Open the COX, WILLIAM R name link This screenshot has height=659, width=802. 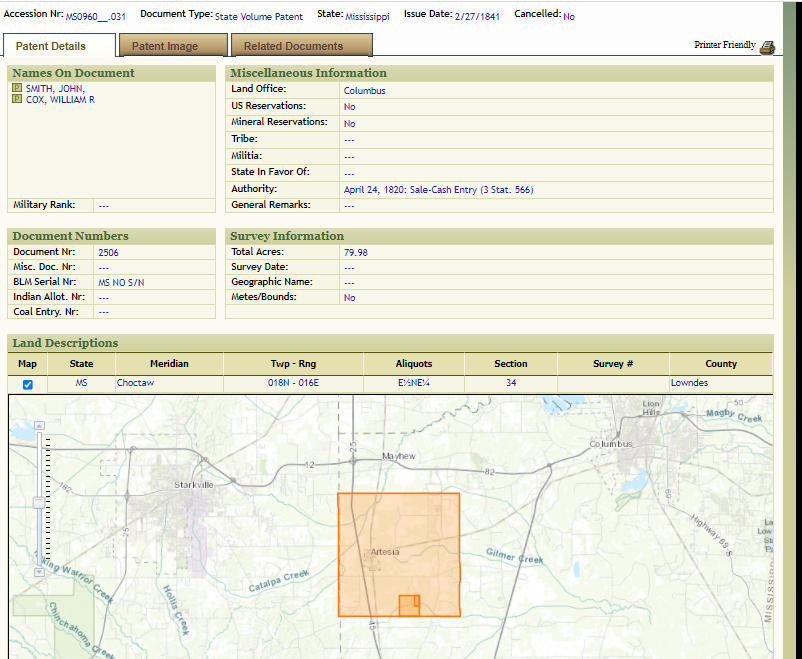[60, 100]
